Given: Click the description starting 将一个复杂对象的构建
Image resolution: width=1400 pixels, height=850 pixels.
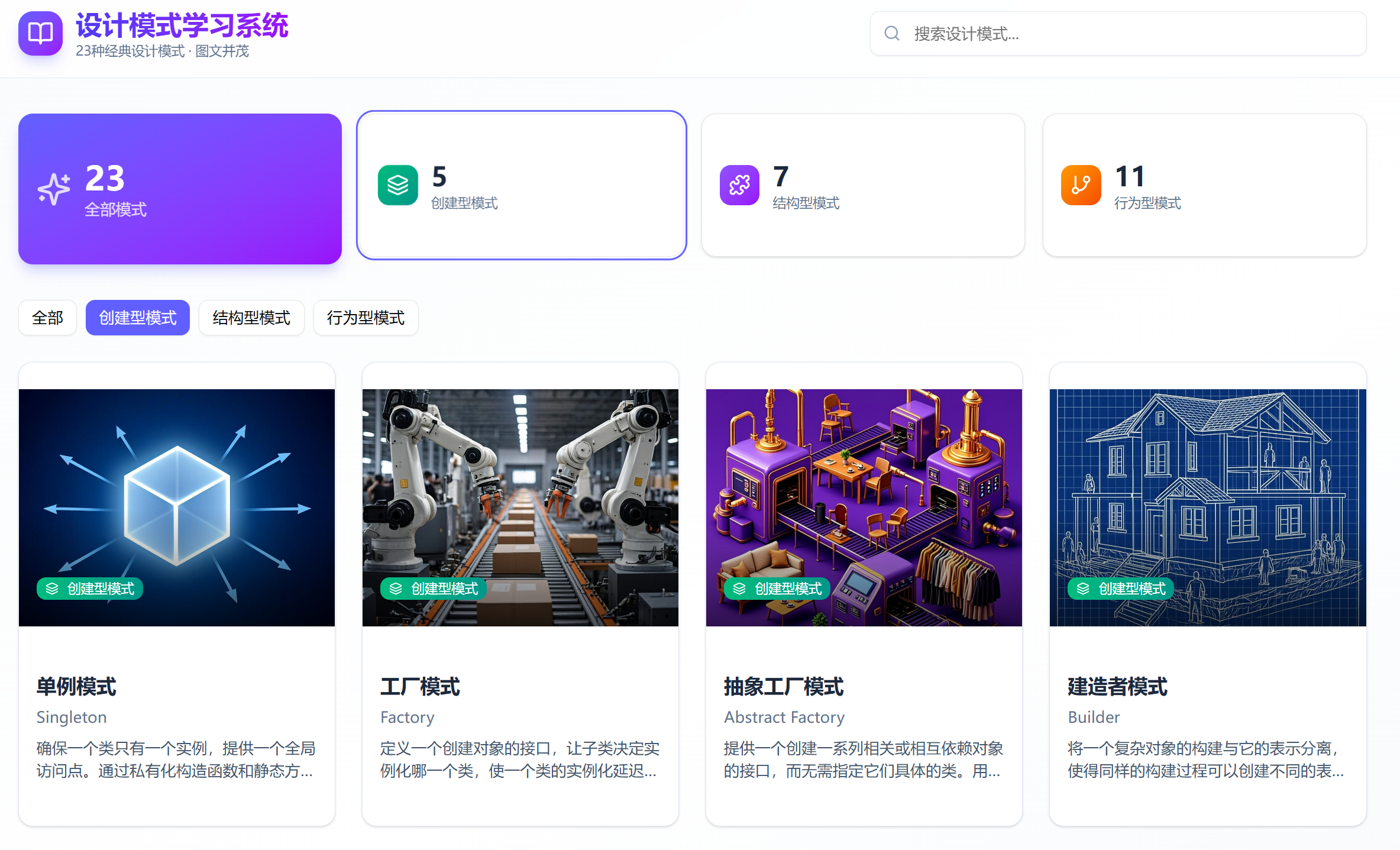Looking at the screenshot, I should click(1206, 759).
